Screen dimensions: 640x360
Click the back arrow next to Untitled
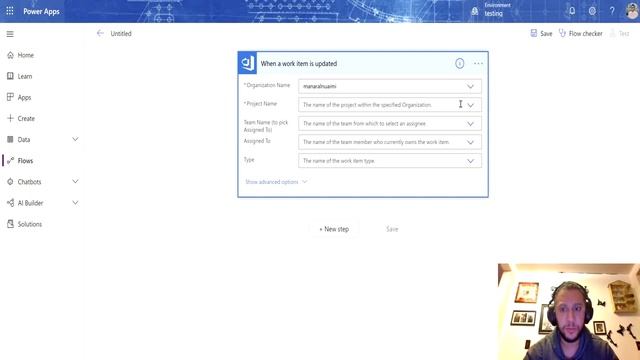click(x=100, y=33)
